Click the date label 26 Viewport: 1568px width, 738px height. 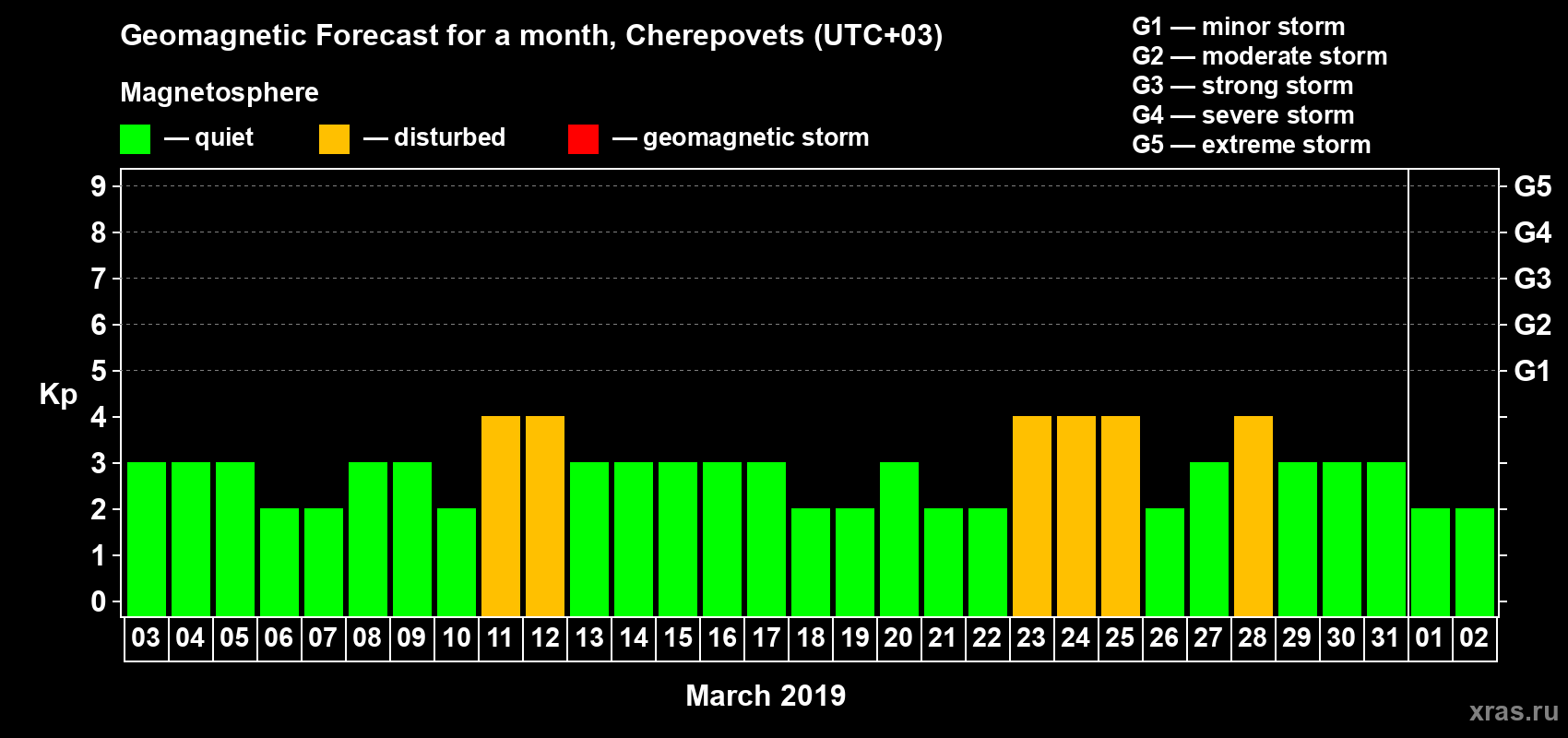click(1164, 638)
